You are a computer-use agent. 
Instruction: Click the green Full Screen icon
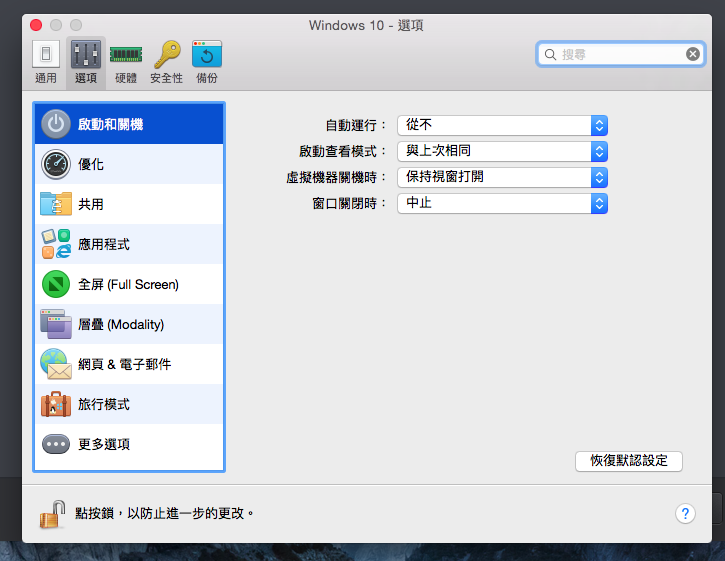[56, 284]
